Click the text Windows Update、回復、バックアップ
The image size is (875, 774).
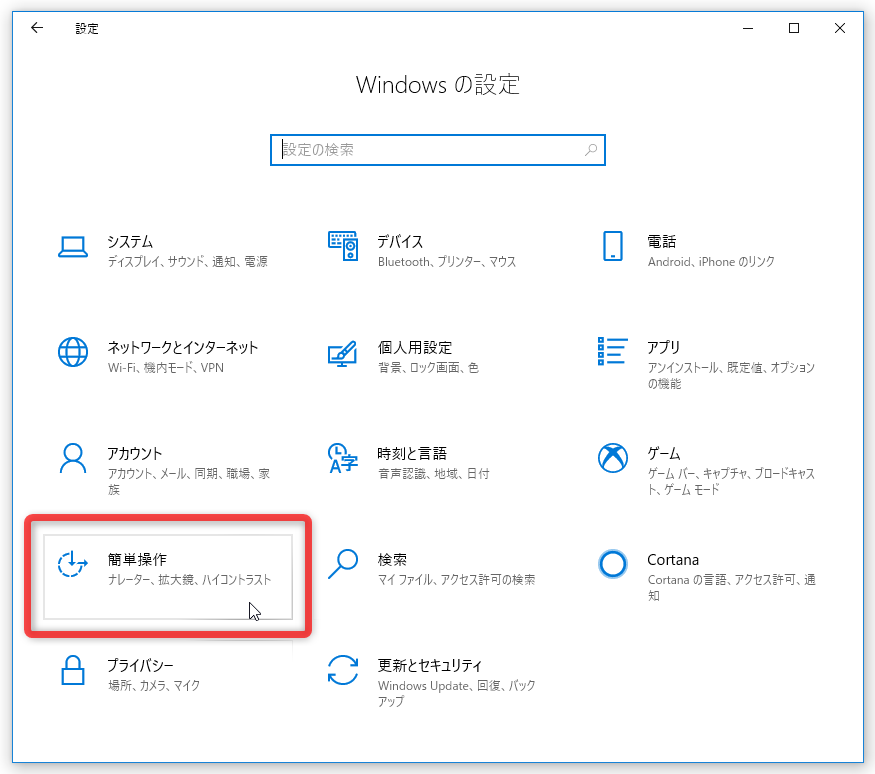(x=456, y=694)
